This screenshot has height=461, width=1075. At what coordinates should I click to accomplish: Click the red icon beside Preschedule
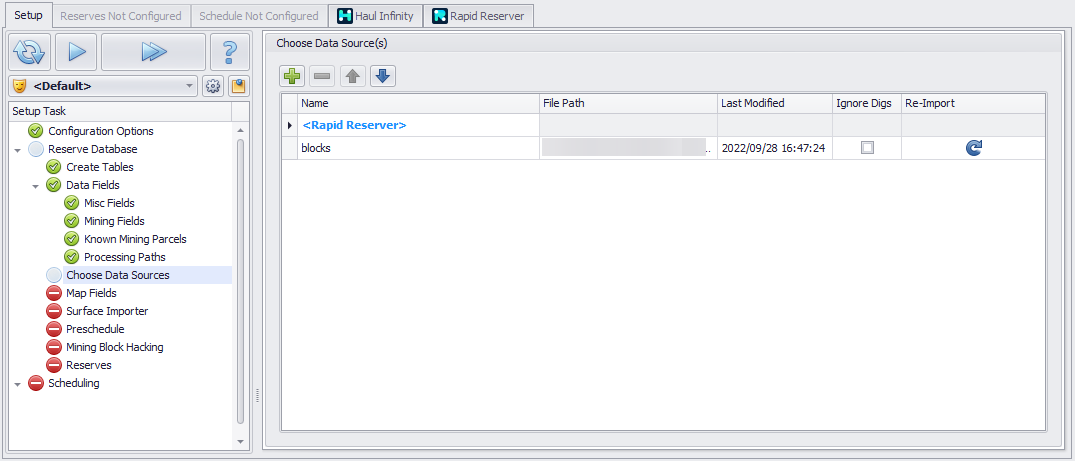53,329
